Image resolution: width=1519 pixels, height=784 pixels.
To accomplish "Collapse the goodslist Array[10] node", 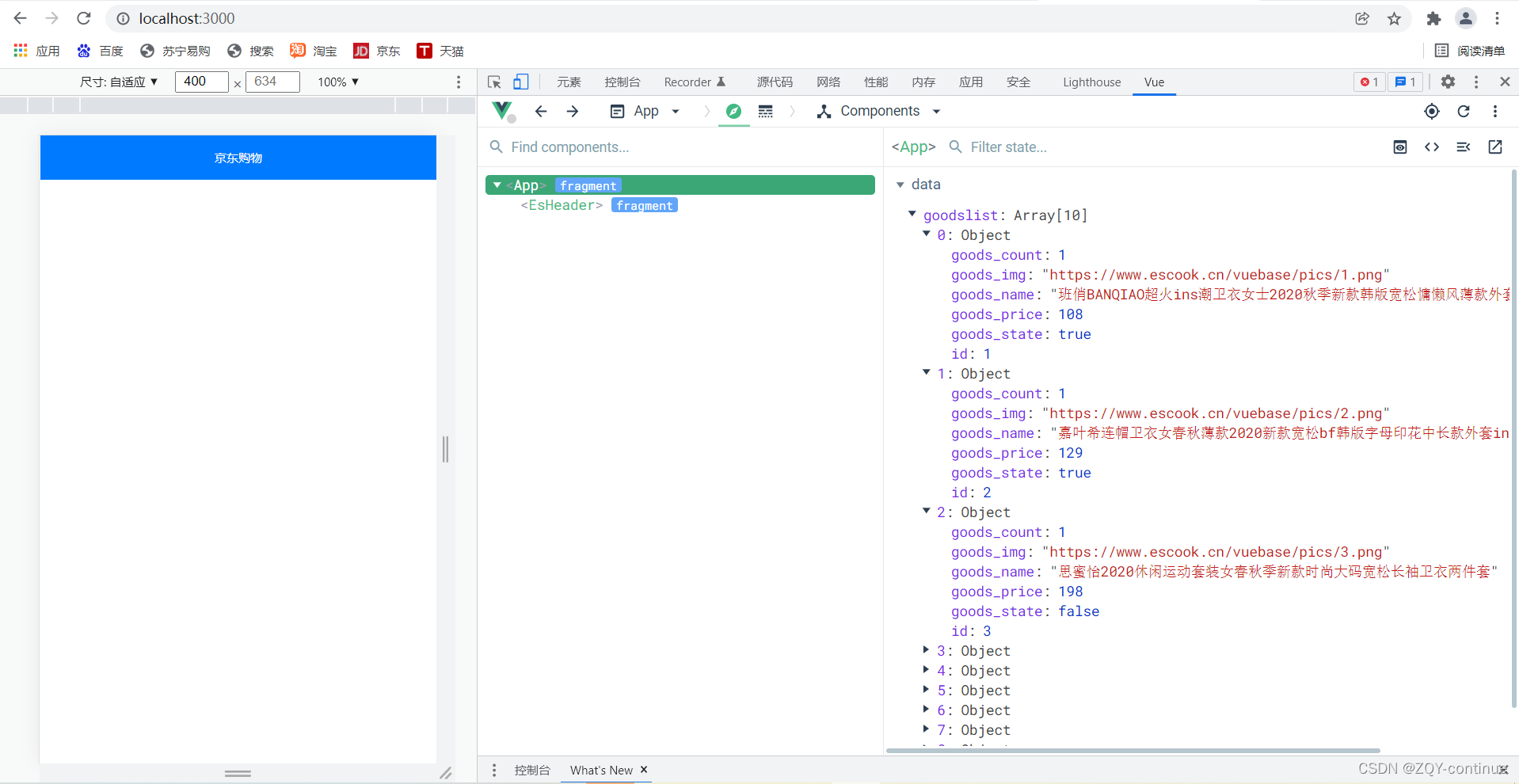I will pos(912,214).
